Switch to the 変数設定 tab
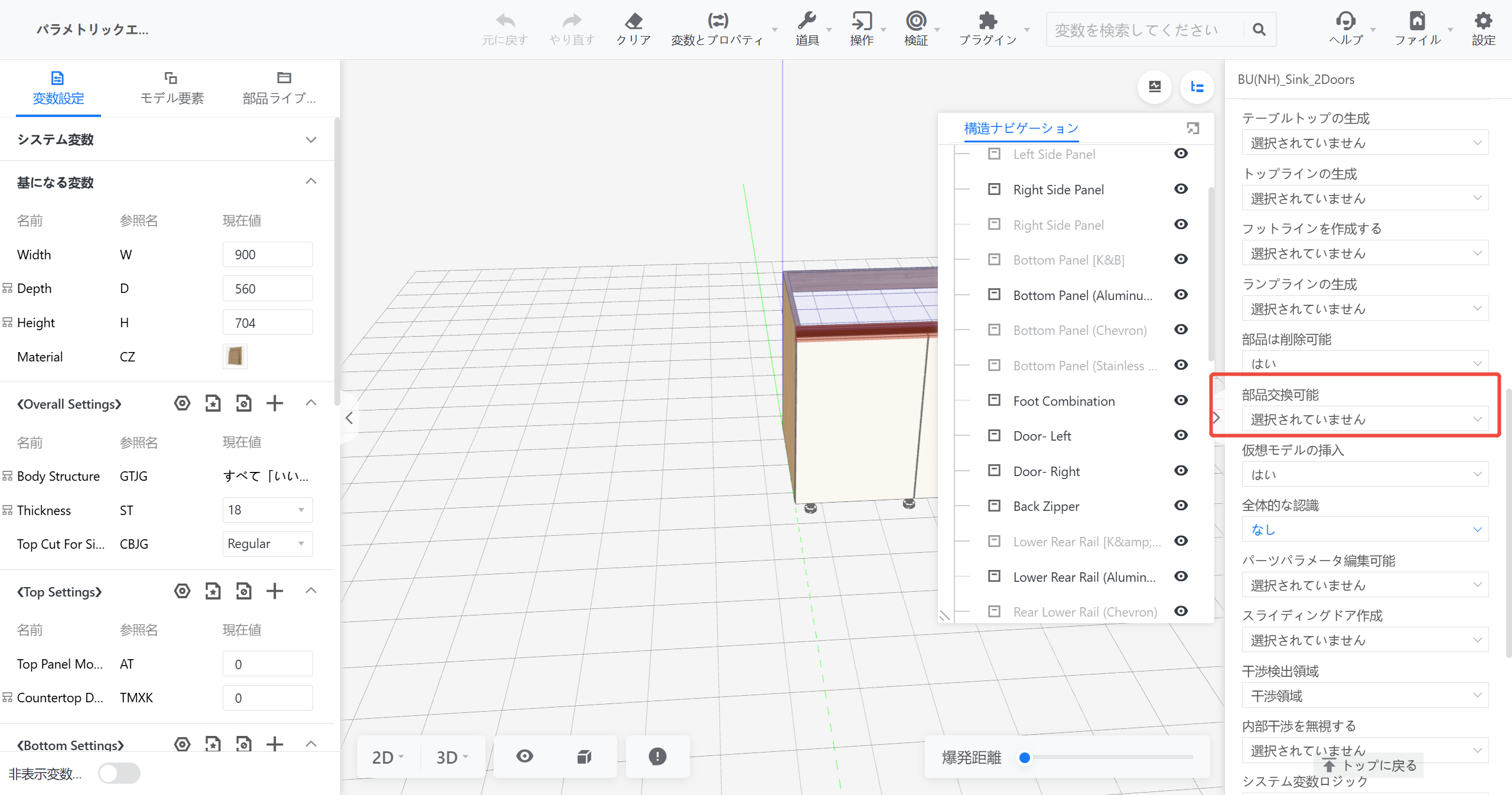1512x795 pixels. [x=58, y=88]
